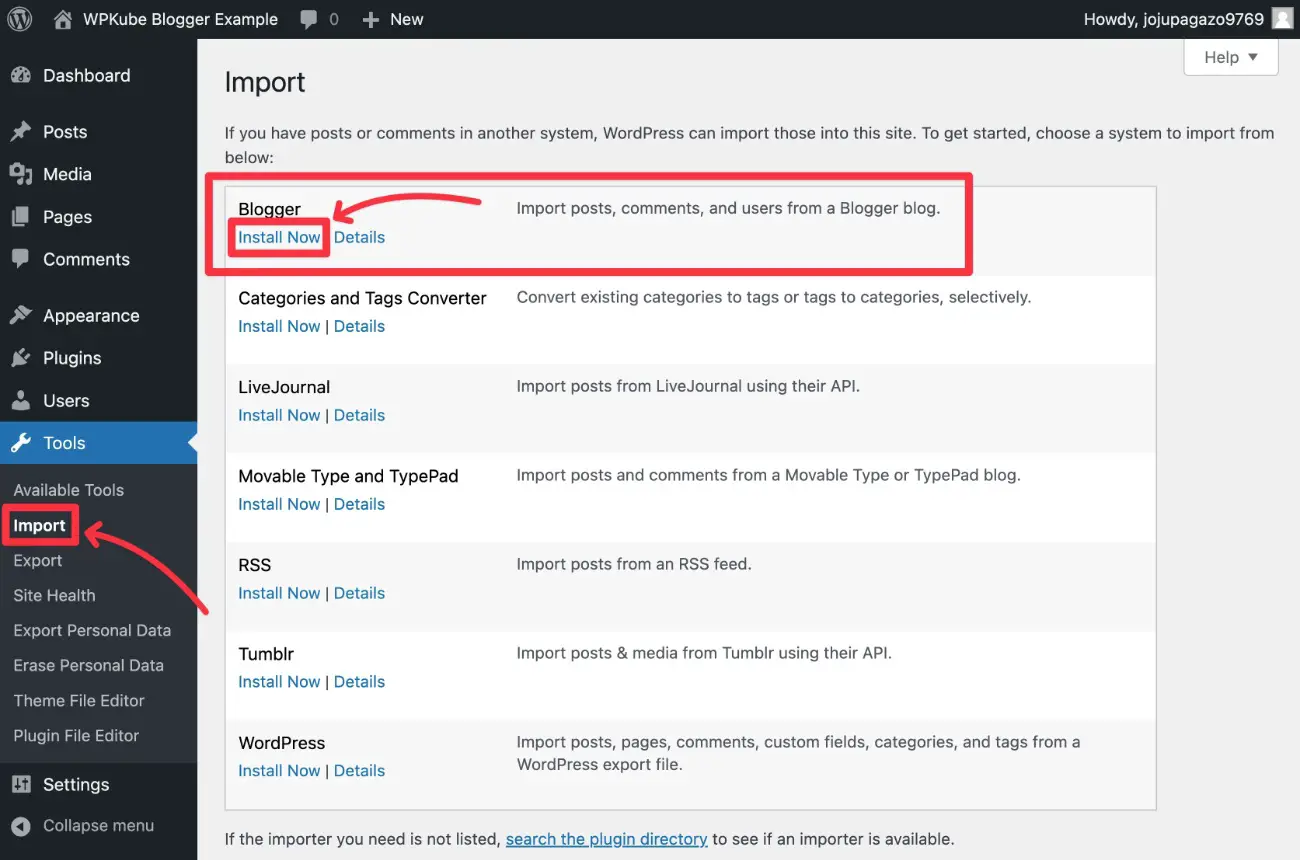Click the pushpin icon next to Posts

point(21,132)
